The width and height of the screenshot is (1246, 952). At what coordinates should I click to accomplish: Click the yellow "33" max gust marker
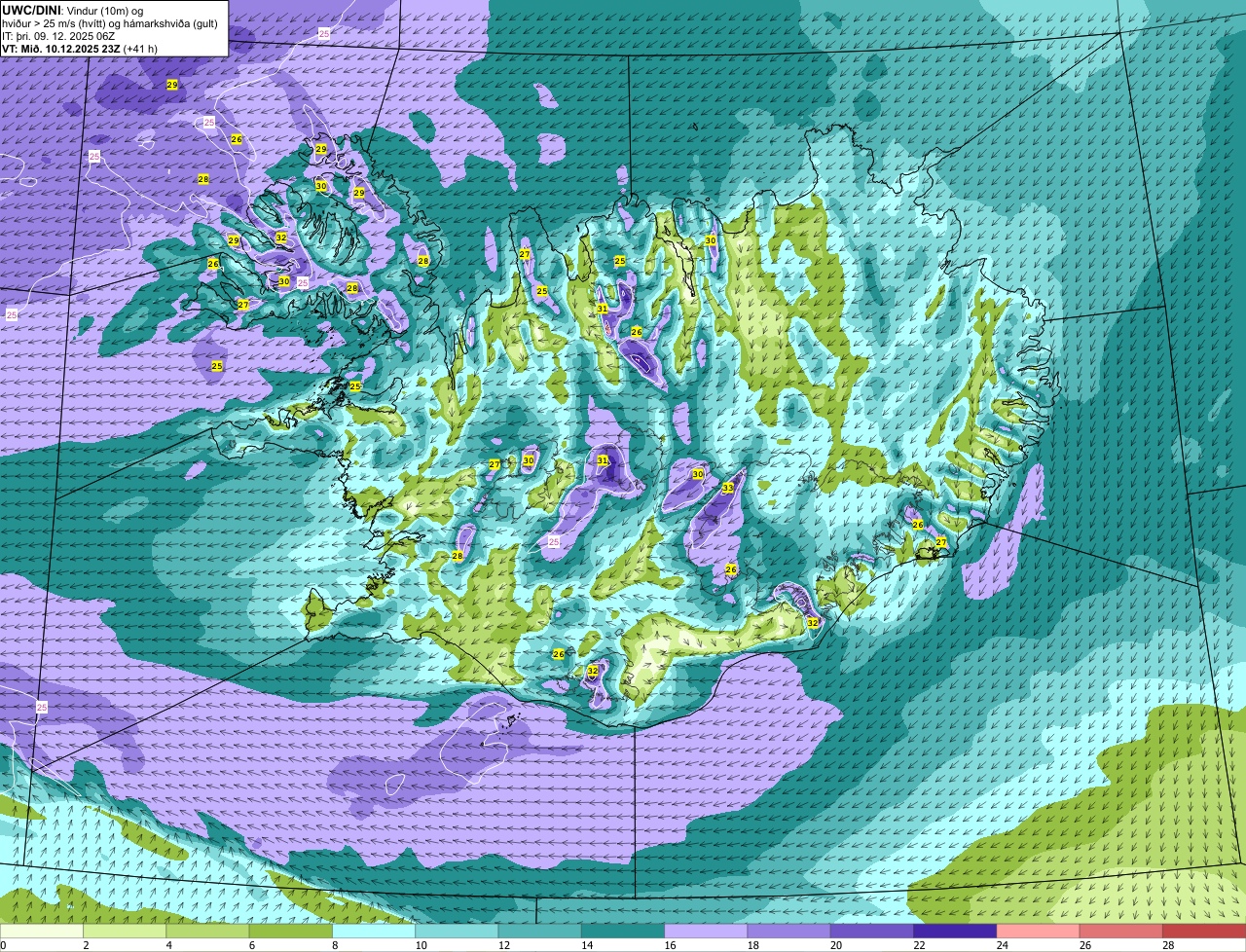coord(728,488)
